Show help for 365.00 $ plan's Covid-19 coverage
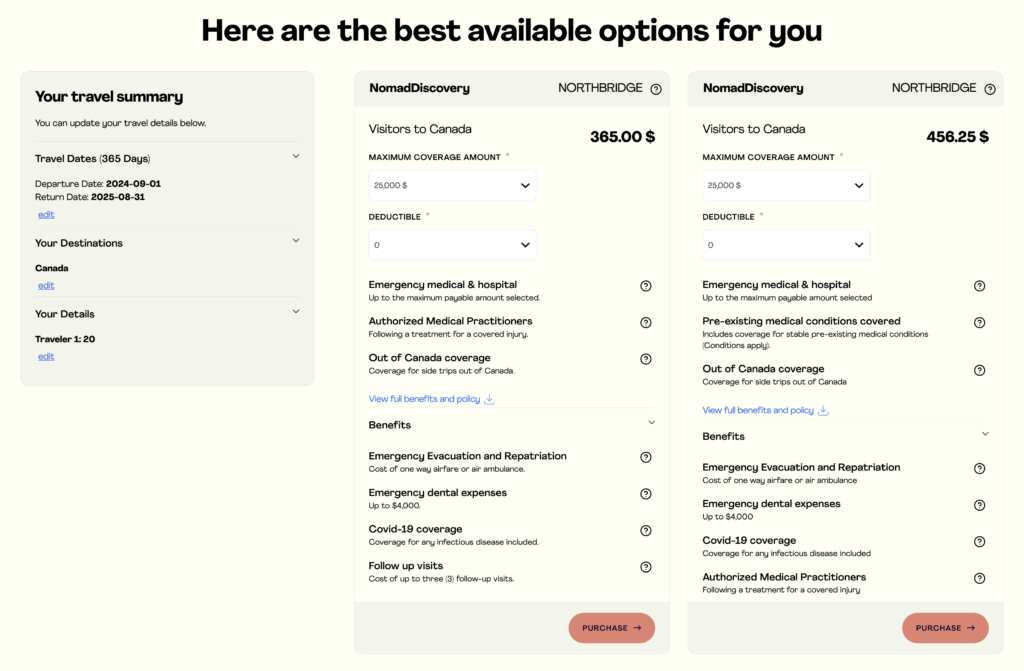Viewport: 1024px width, 671px height. pos(646,530)
